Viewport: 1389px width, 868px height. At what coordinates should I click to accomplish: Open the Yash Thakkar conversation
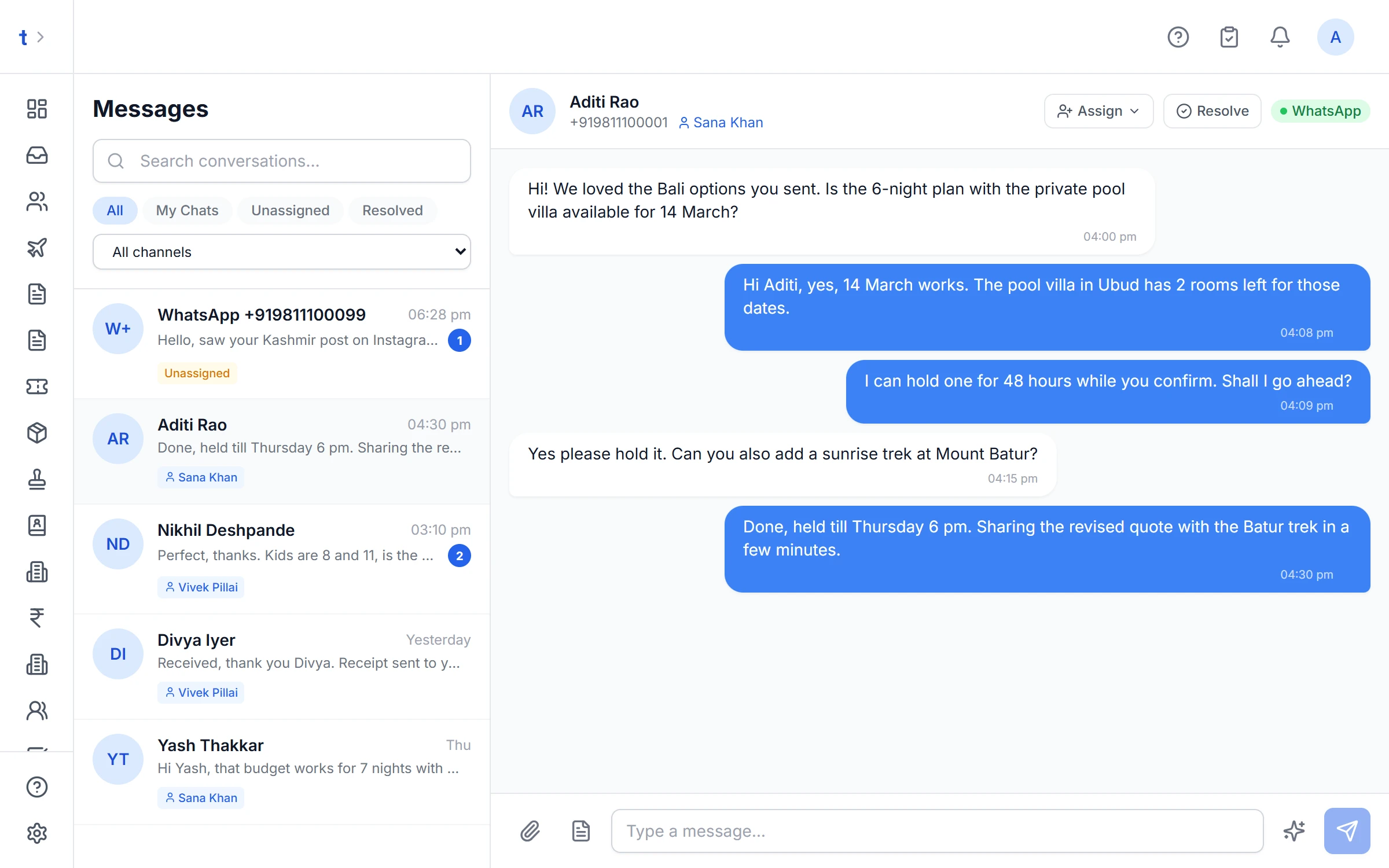[x=282, y=772]
